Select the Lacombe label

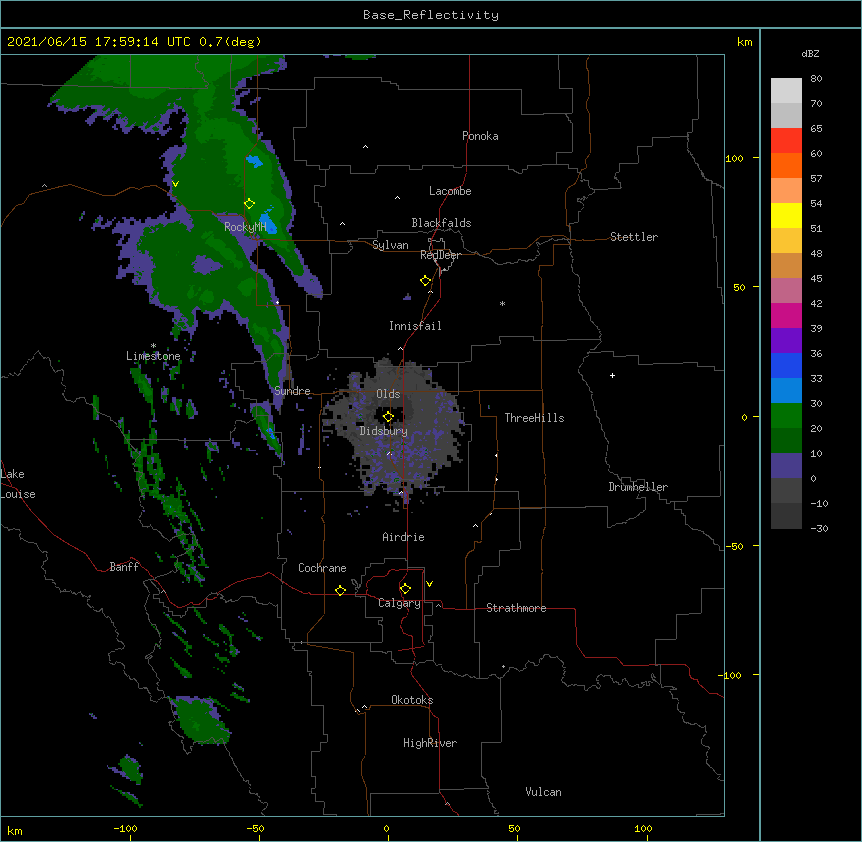point(450,191)
